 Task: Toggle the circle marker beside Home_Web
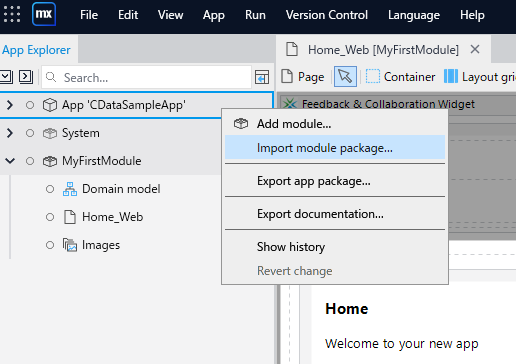tap(50, 217)
